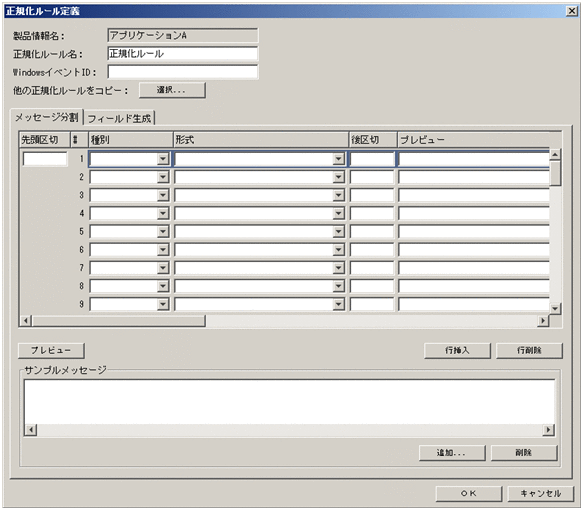Click the sample message scroll right arrow
The image size is (585, 512).
(x=548, y=430)
